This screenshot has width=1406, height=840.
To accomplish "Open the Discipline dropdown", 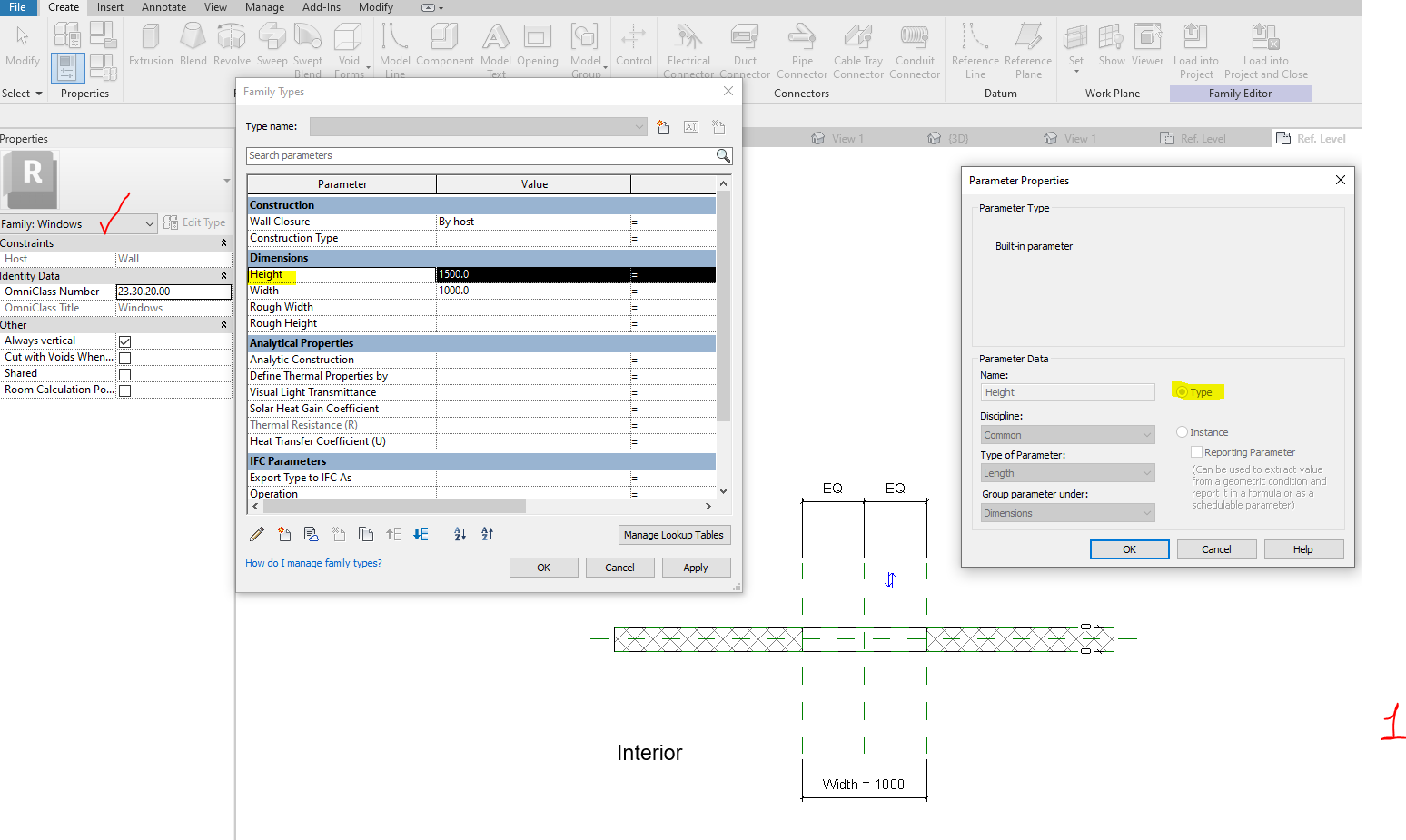I will point(1067,435).
